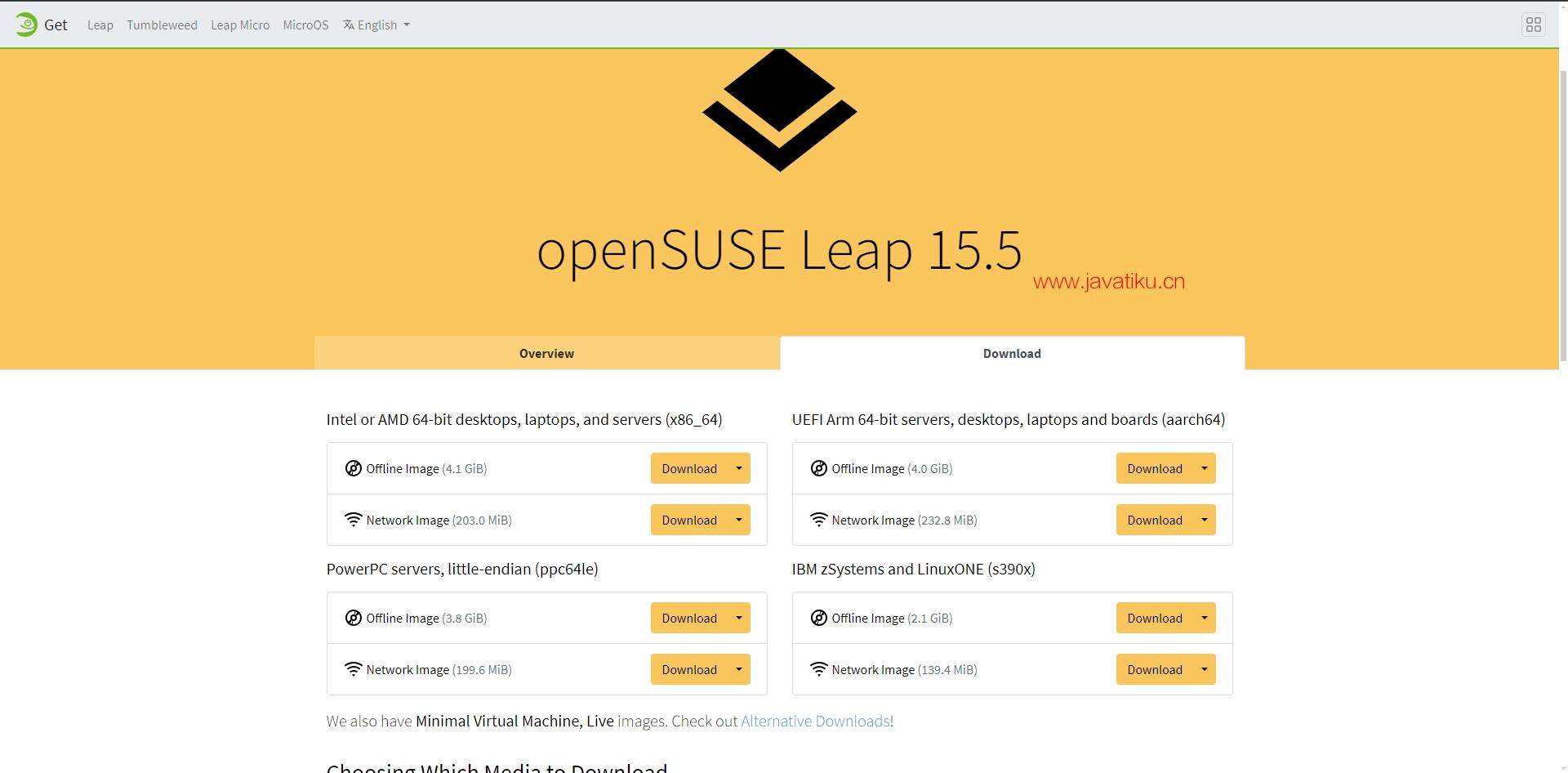Click the aarch64 Offline Image disc icon

[x=818, y=468]
